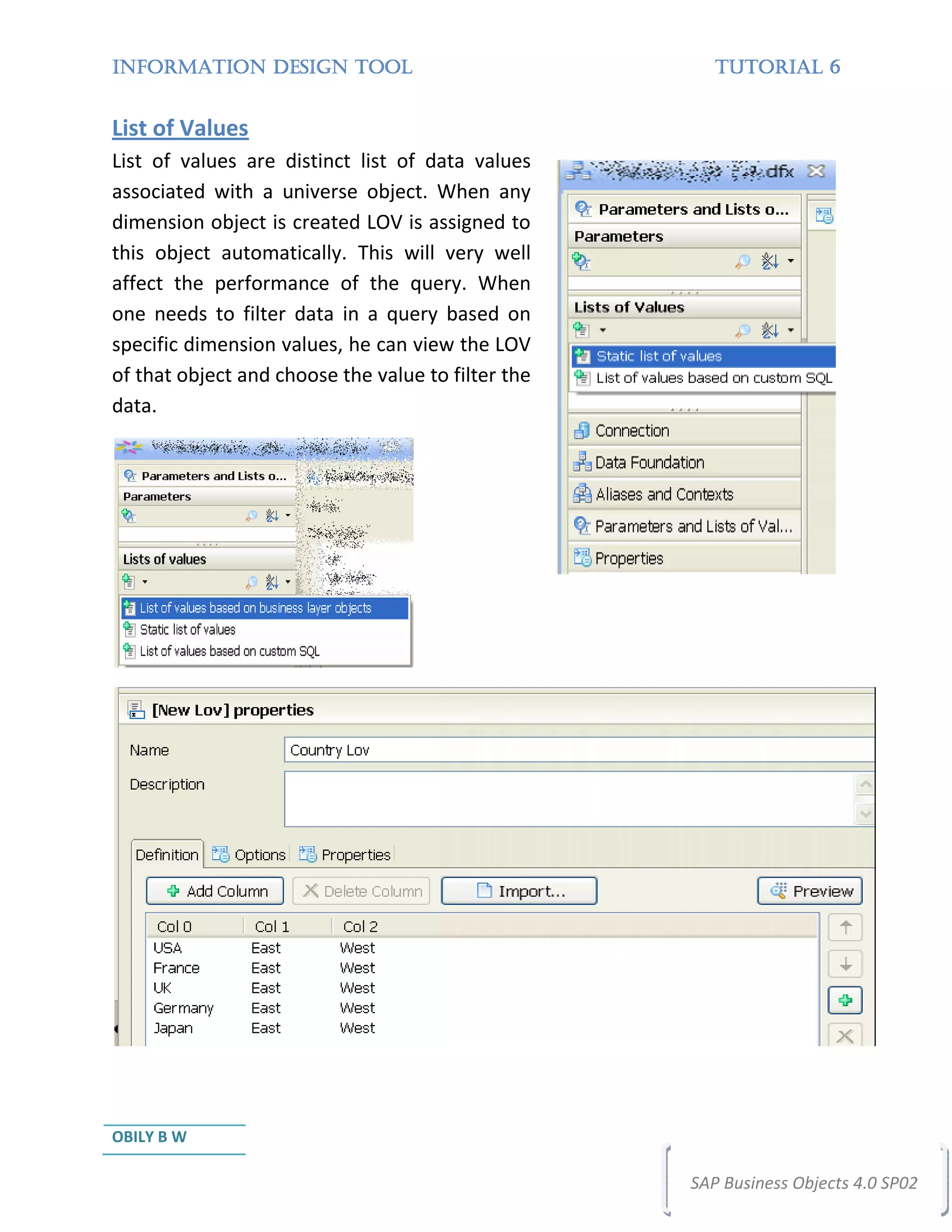The width and height of the screenshot is (952, 1232).
Task: Open sort dropdown arrow in Parameters toolbar
Action: [791, 261]
